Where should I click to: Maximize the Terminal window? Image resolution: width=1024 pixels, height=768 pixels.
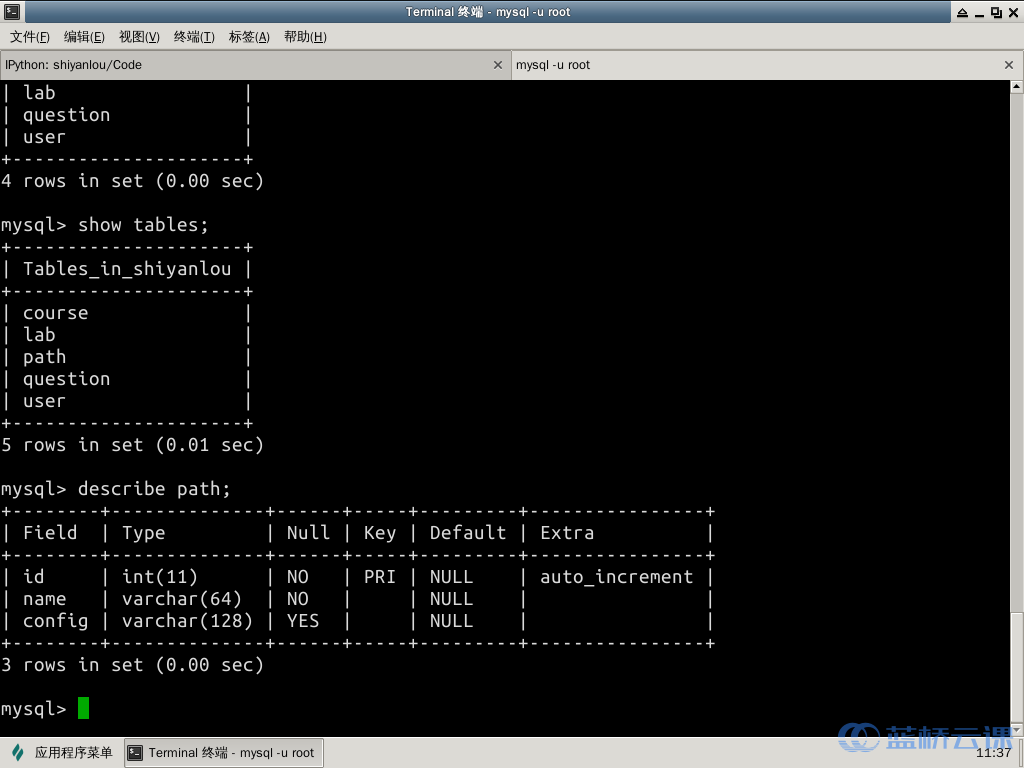[996, 12]
